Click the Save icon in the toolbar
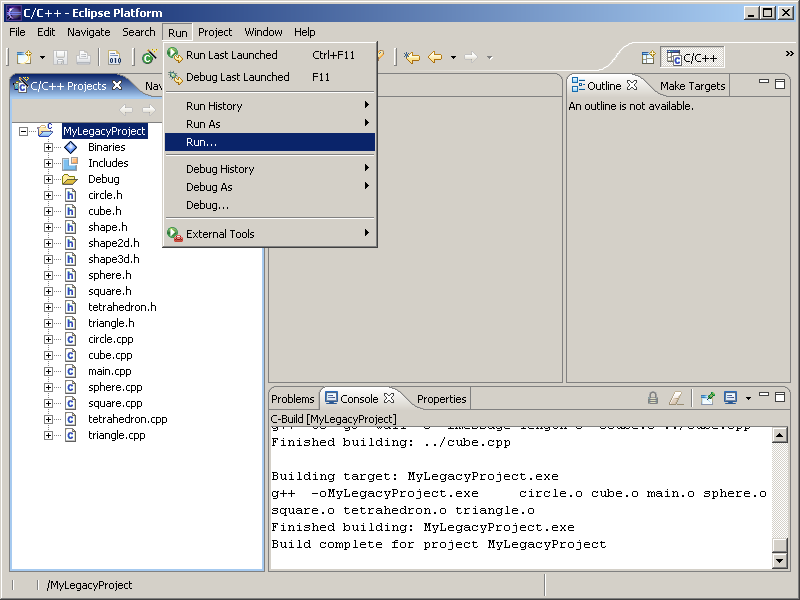This screenshot has width=800, height=600. pyautogui.click(x=60, y=58)
